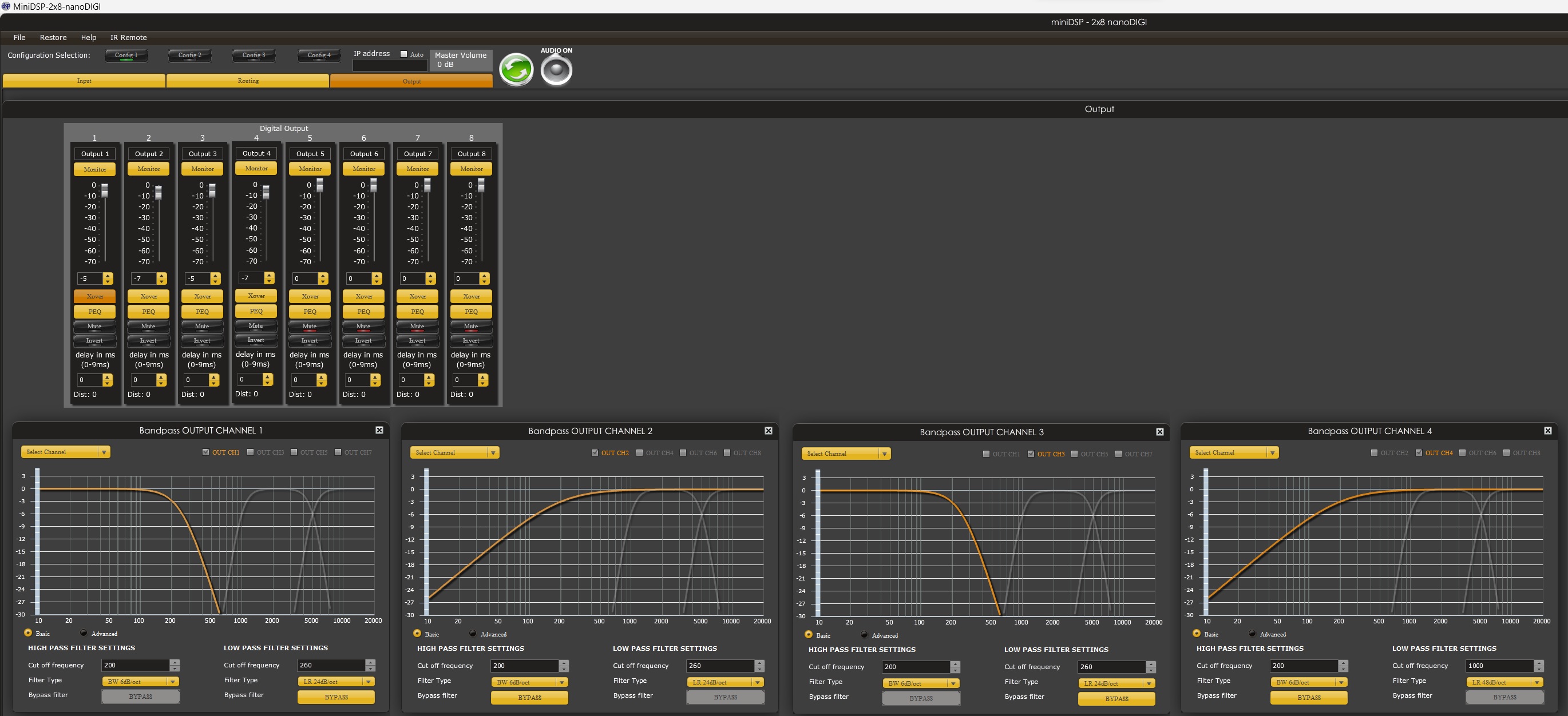
Task: Click the Output 7 name field
Action: tap(418, 154)
